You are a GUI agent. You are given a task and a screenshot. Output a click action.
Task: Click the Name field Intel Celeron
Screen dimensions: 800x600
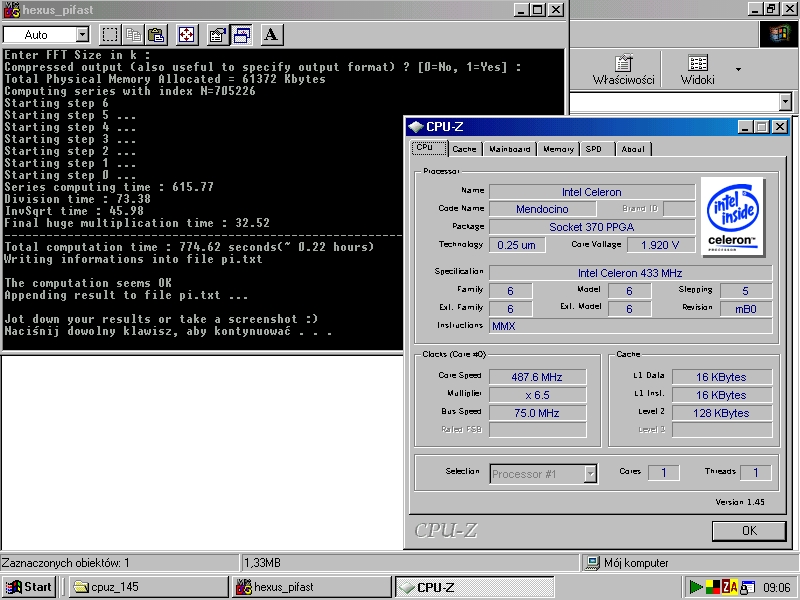592,192
